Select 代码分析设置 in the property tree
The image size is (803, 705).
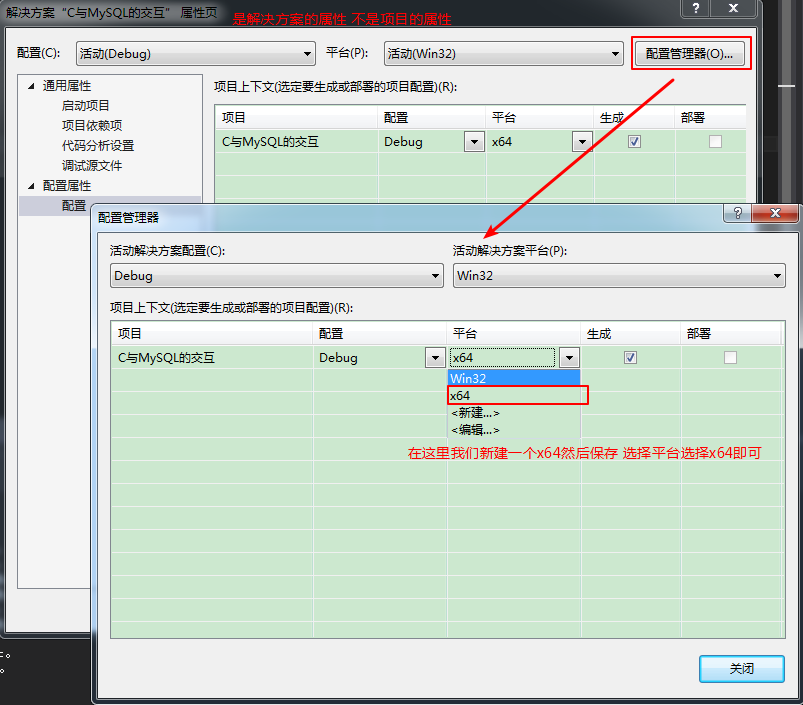[x=98, y=146]
